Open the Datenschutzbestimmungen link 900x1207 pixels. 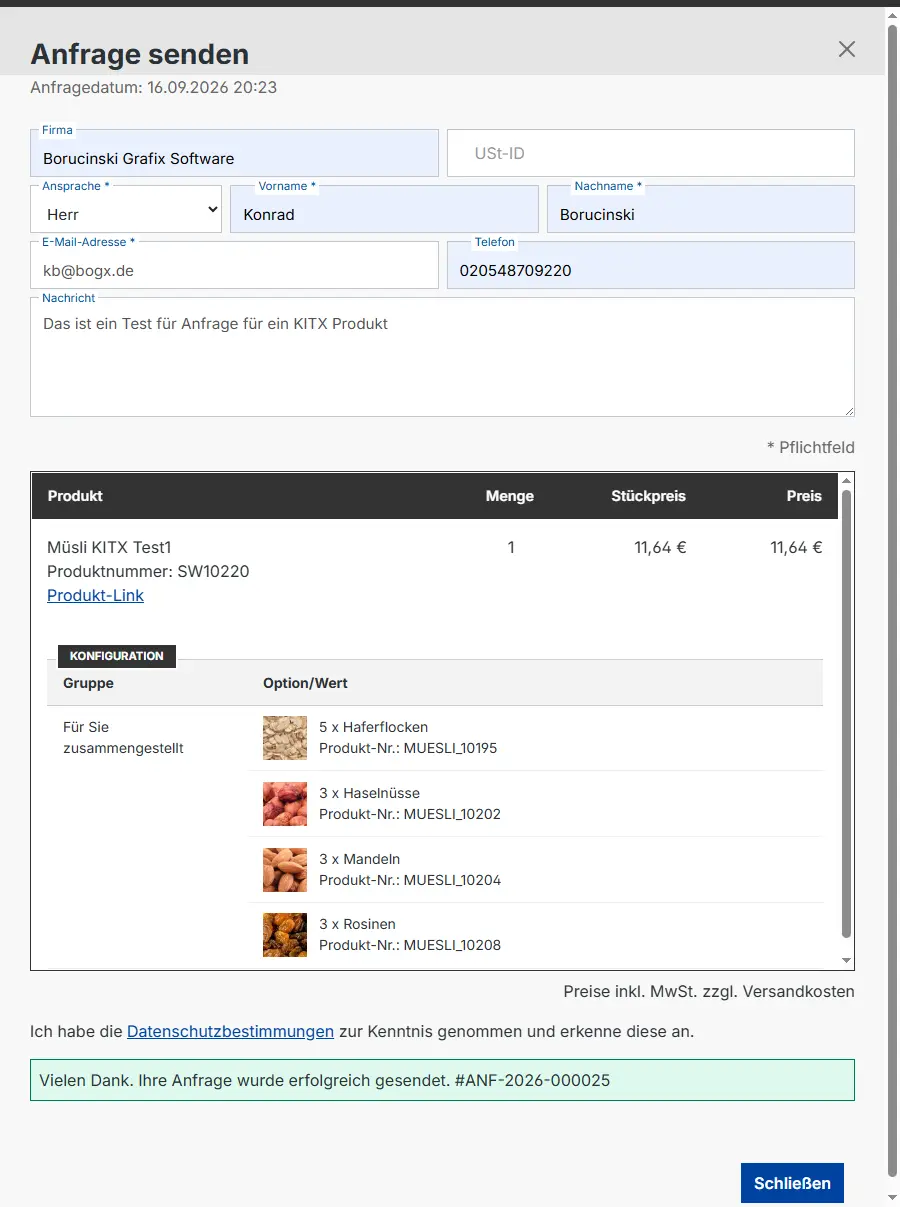(230, 1031)
